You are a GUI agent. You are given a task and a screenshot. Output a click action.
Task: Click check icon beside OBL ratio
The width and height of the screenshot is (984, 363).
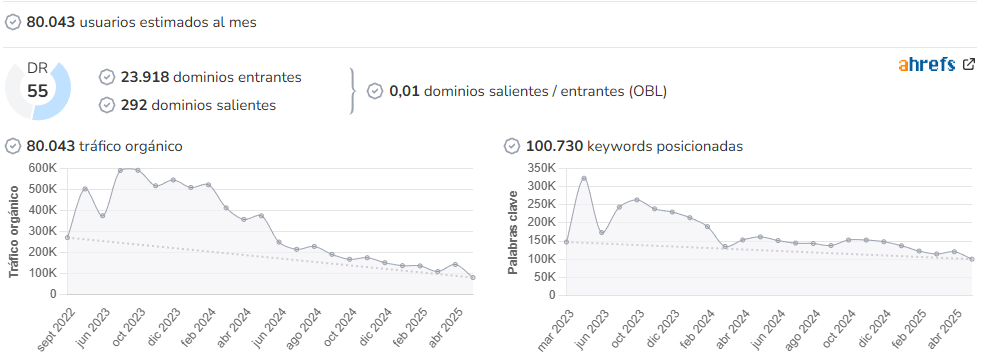coord(375,91)
